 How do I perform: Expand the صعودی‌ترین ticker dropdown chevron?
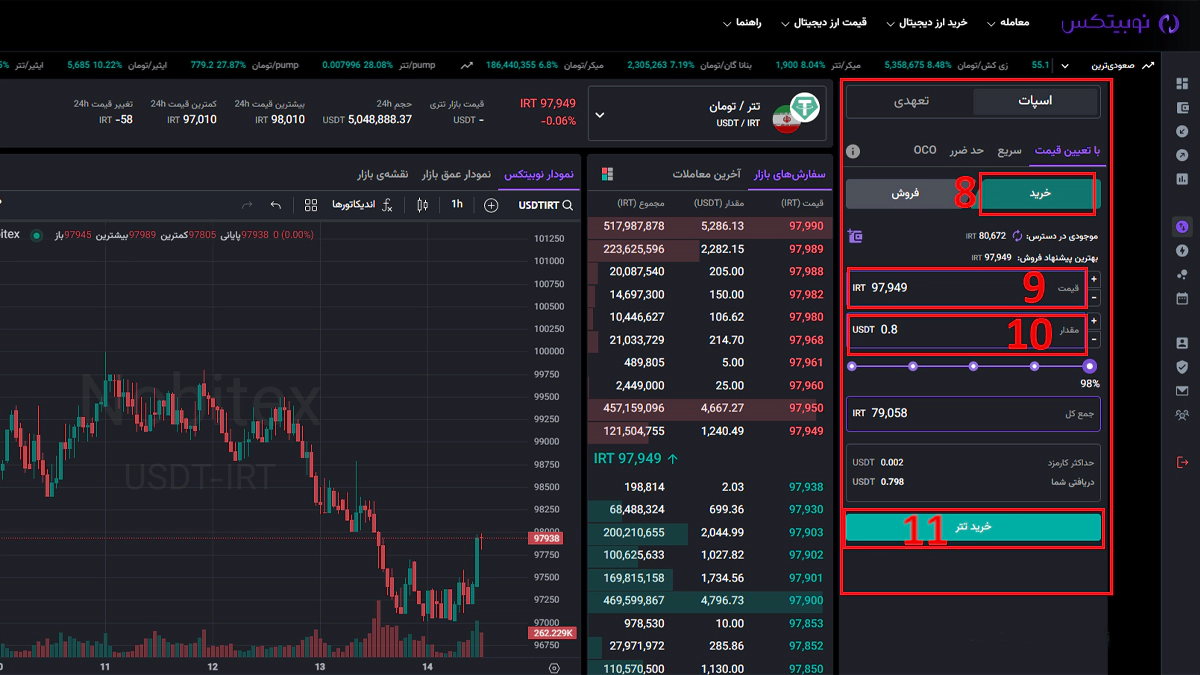coord(1064,65)
